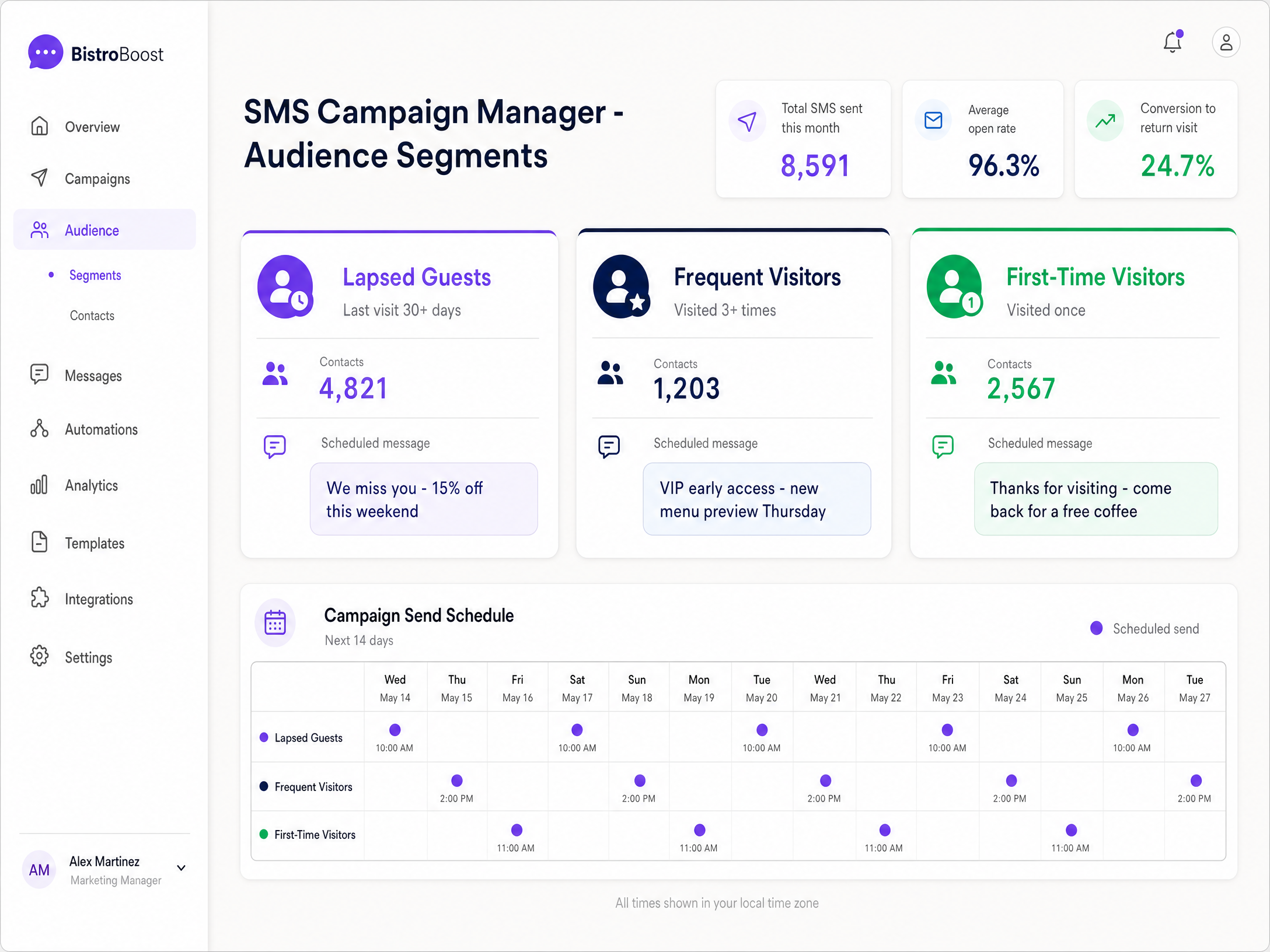
Task: Click the Campaign Send Schedule calendar icon
Action: (275, 622)
